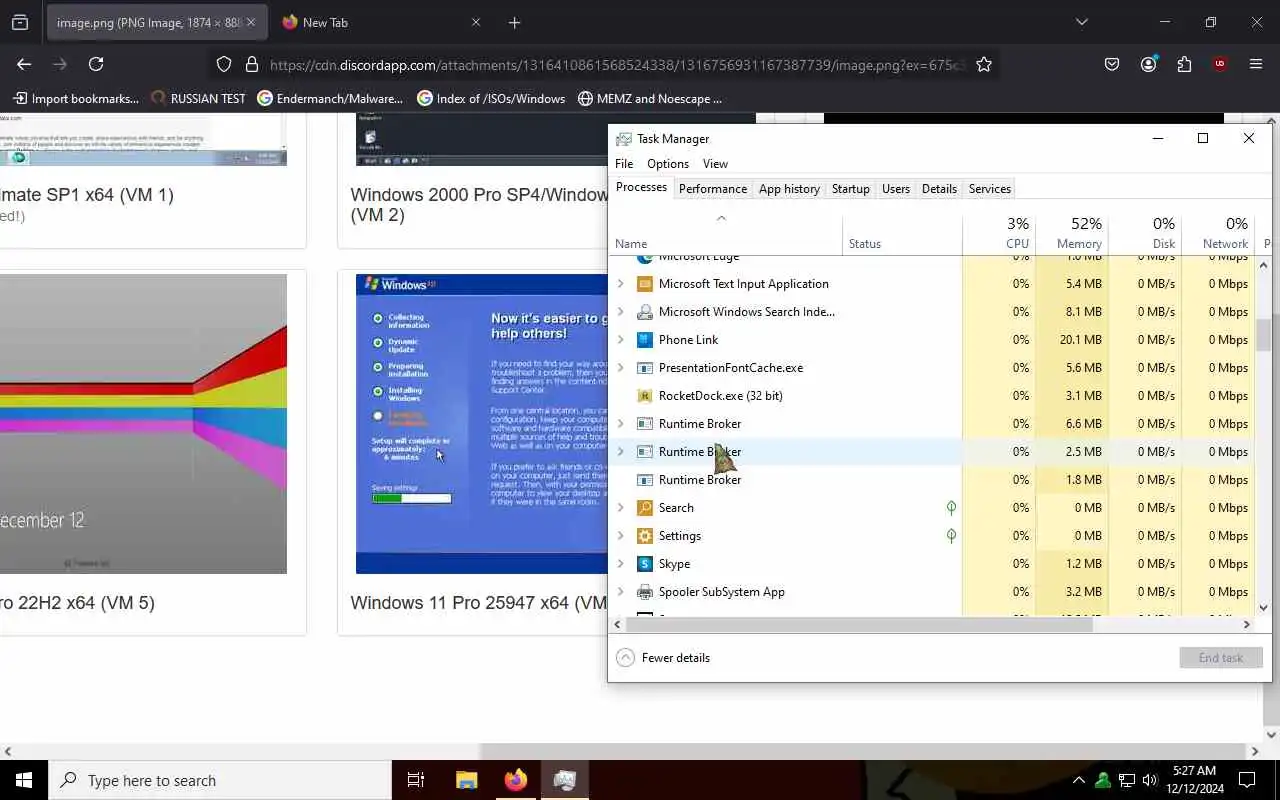This screenshot has width=1280, height=800.
Task: Click the Task Manager taskbar icon
Action: pos(565,780)
